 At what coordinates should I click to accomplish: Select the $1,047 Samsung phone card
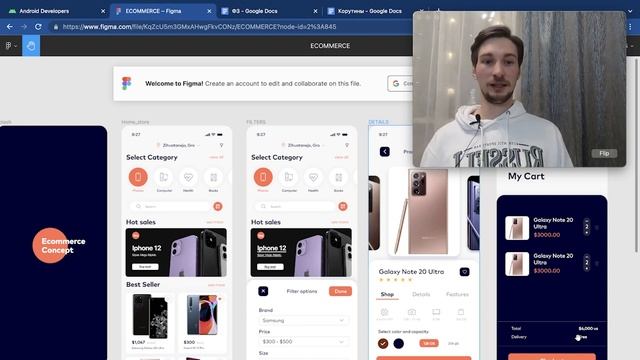pos(150,322)
